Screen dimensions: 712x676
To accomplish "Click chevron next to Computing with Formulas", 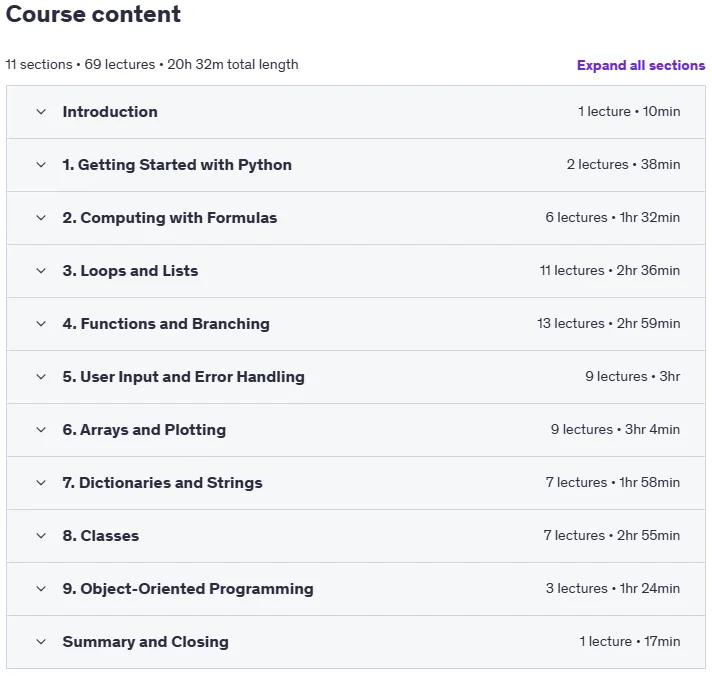I will tap(41, 218).
